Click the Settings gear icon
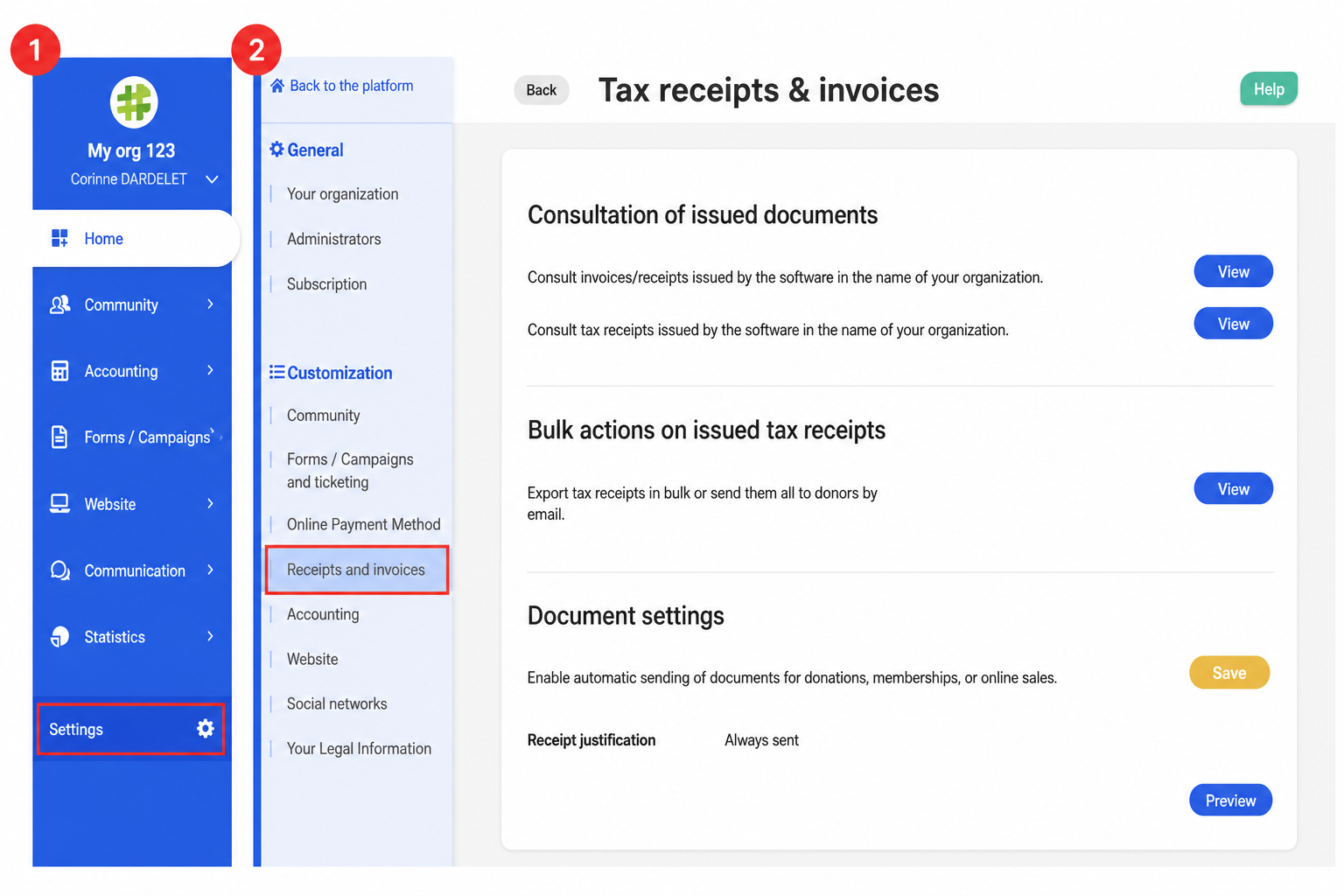The image size is (1344, 896). click(x=206, y=728)
